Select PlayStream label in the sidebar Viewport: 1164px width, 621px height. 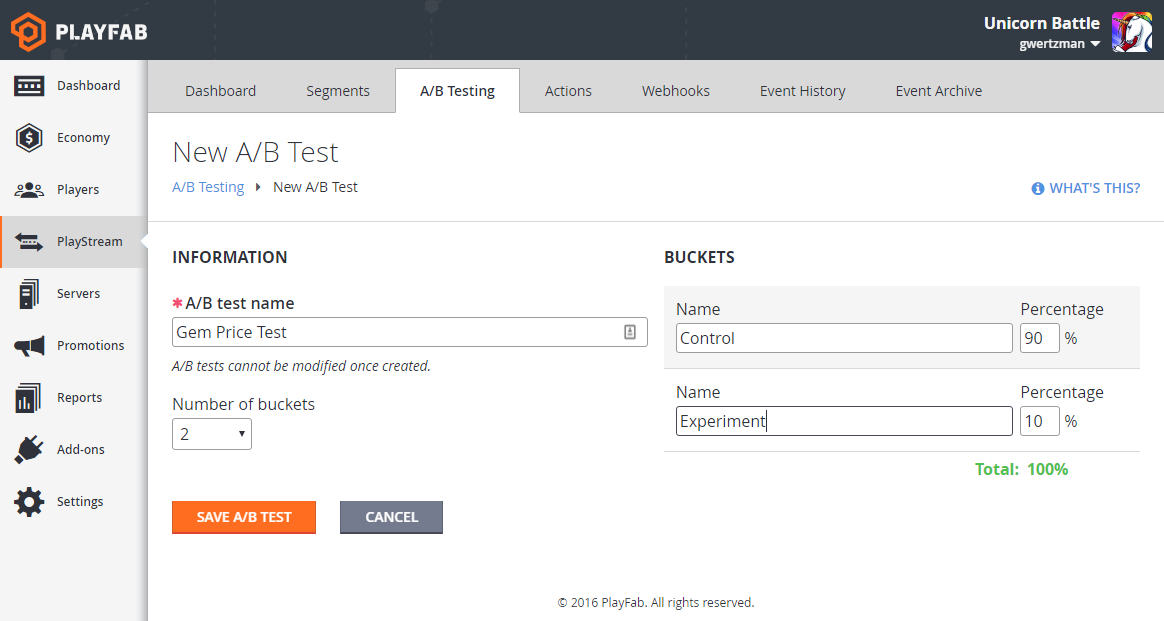(x=90, y=242)
